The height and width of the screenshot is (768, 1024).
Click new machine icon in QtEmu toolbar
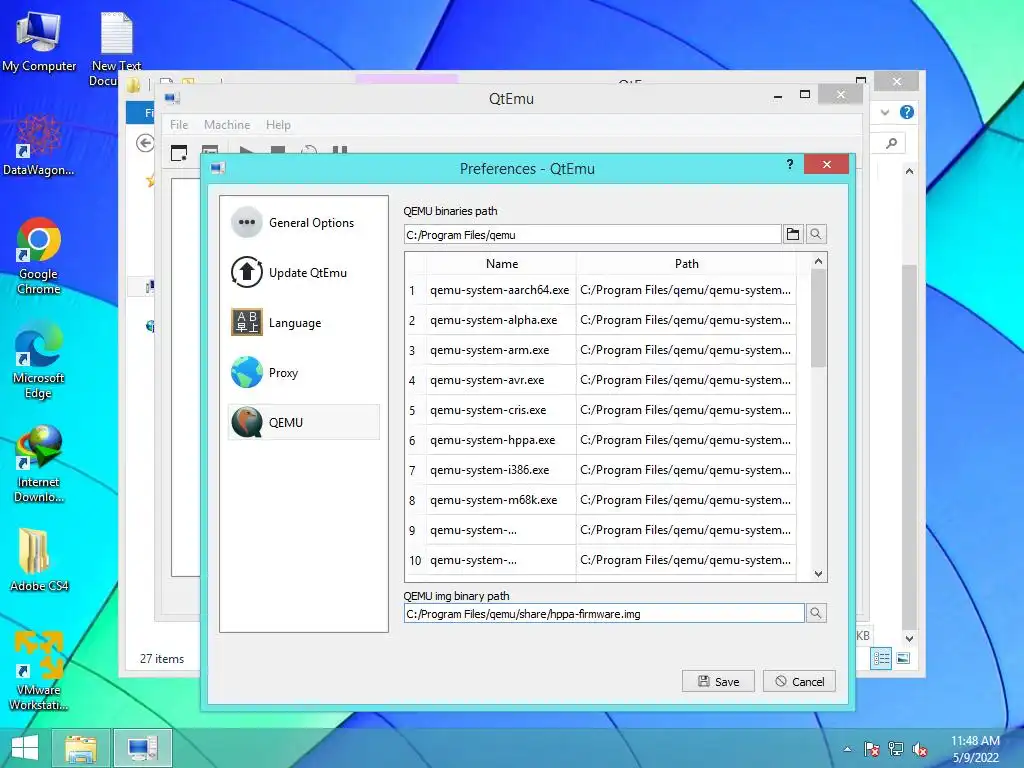[x=179, y=153]
